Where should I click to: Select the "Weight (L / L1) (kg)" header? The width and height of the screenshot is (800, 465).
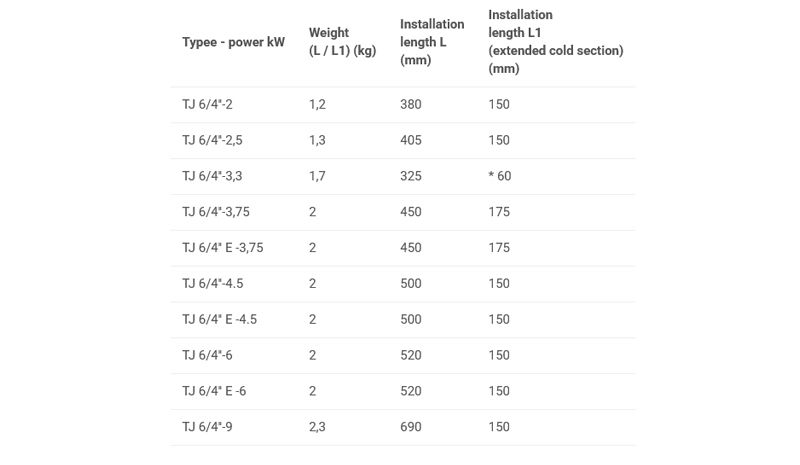pos(342,42)
